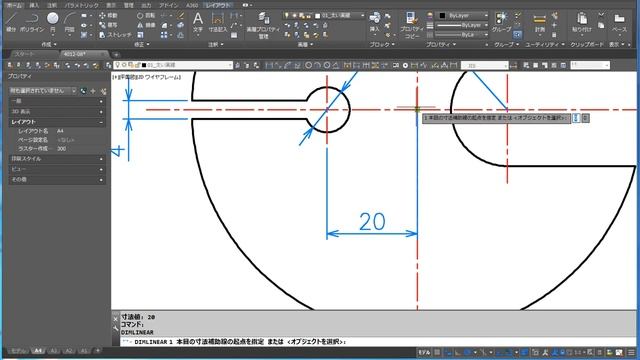Screen dimensions: 640x360
Task: Click the viewport controls label in drawing
Action: tap(147, 77)
